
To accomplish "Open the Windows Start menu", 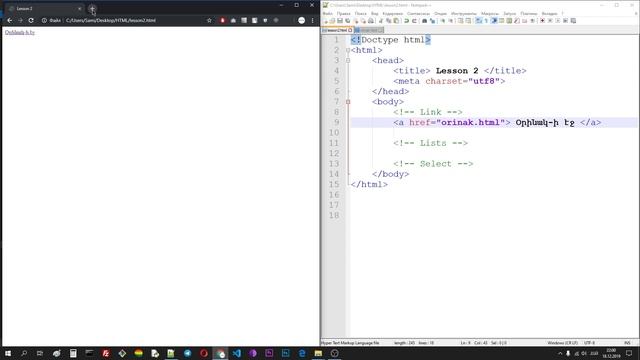I will [x=8, y=353].
